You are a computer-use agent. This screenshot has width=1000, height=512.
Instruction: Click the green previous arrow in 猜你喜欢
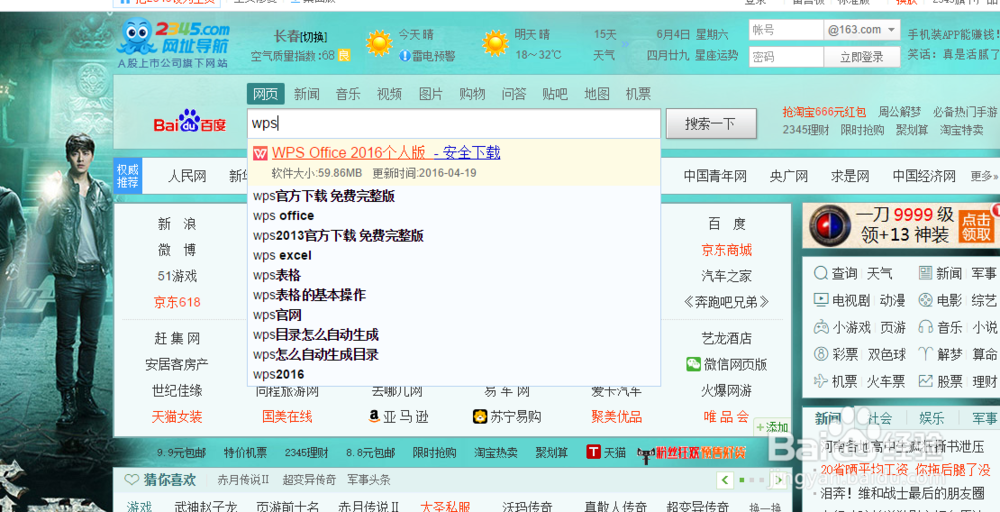(x=724, y=479)
